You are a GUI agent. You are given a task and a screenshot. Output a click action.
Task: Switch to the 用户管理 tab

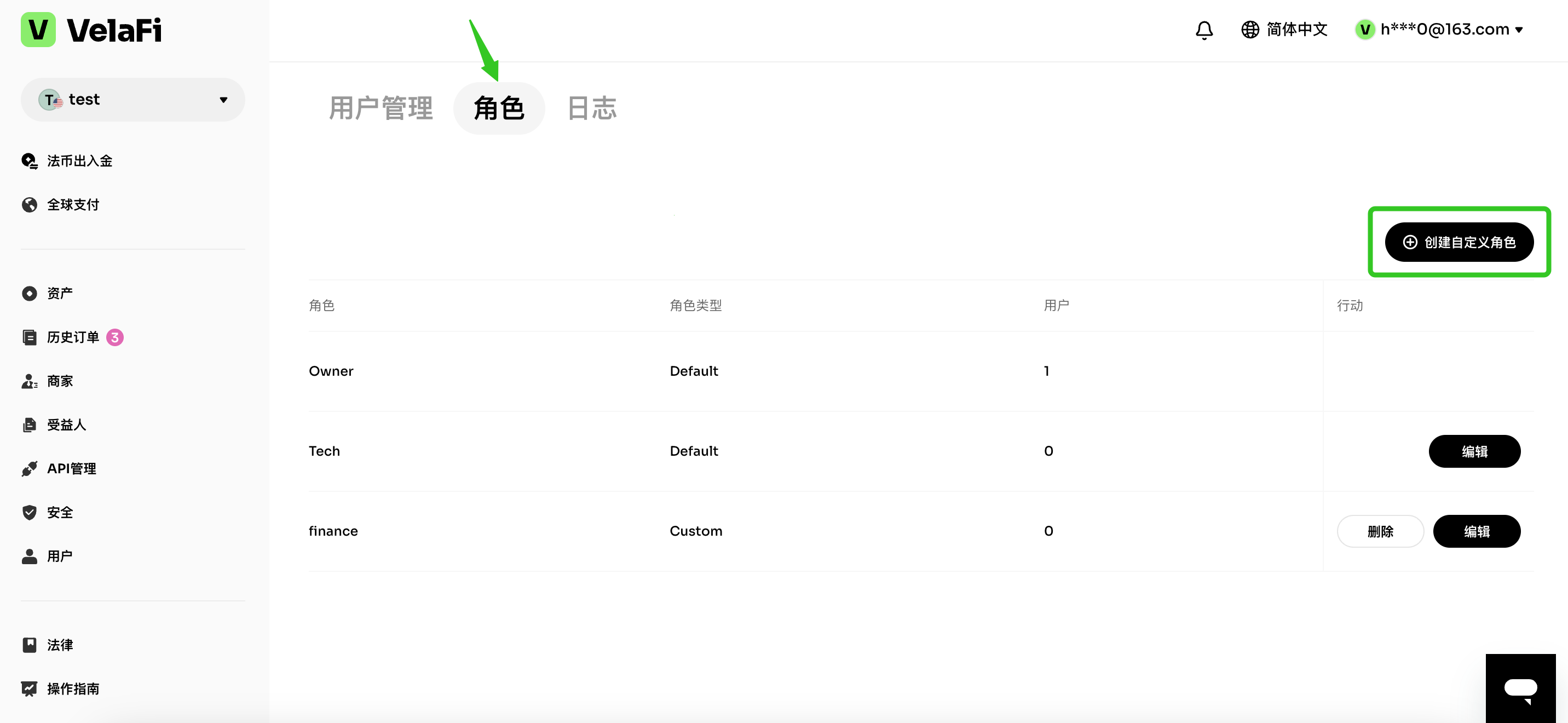tap(381, 108)
